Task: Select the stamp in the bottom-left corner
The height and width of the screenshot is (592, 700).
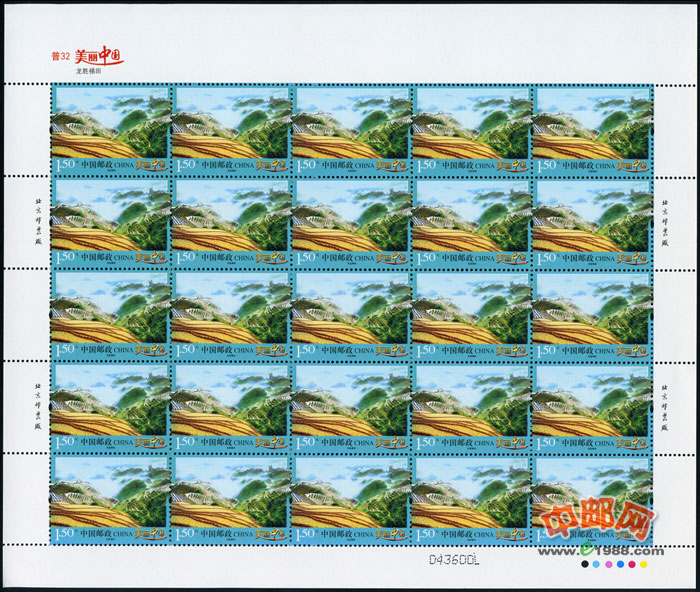Action: (x=110, y=500)
